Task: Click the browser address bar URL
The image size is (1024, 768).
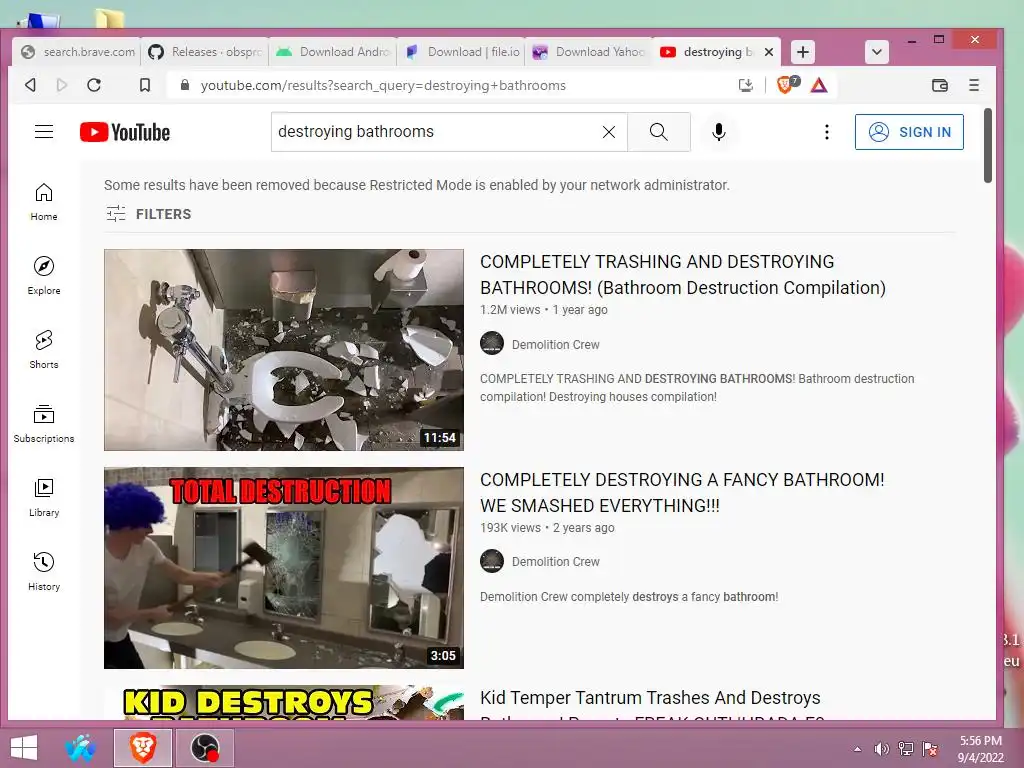Action: pyautogui.click(x=383, y=86)
